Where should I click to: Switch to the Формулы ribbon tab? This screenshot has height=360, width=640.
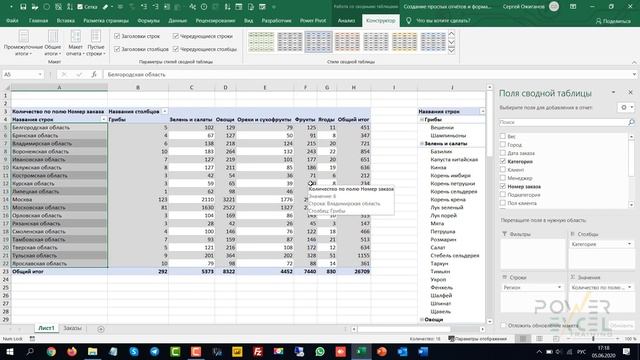(149, 20)
